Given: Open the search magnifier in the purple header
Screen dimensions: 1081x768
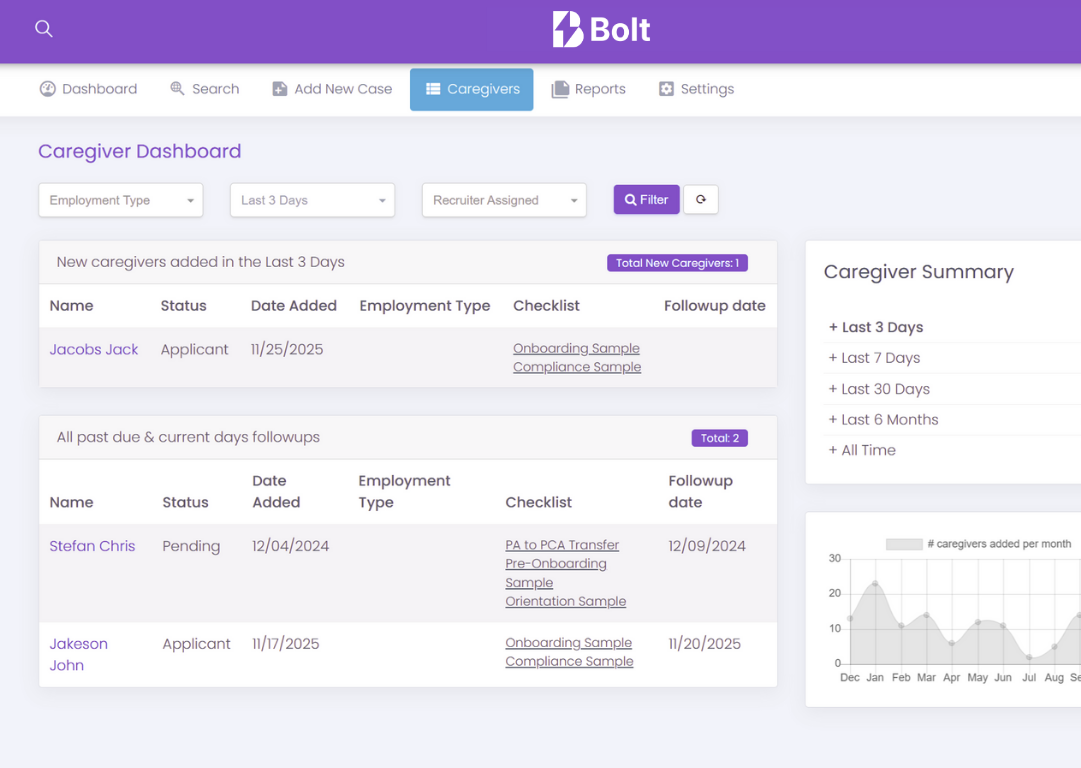Looking at the screenshot, I should (43, 29).
